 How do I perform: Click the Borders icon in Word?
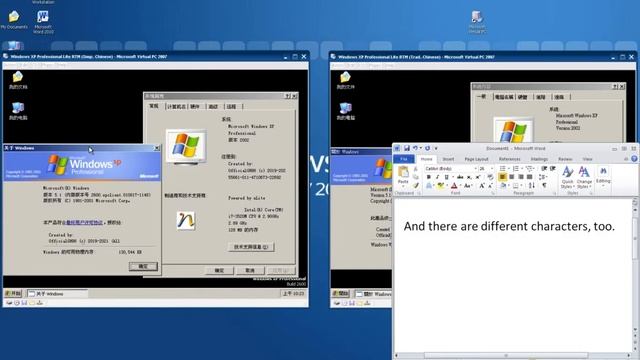pyautogui.click(x=516, y=186)
